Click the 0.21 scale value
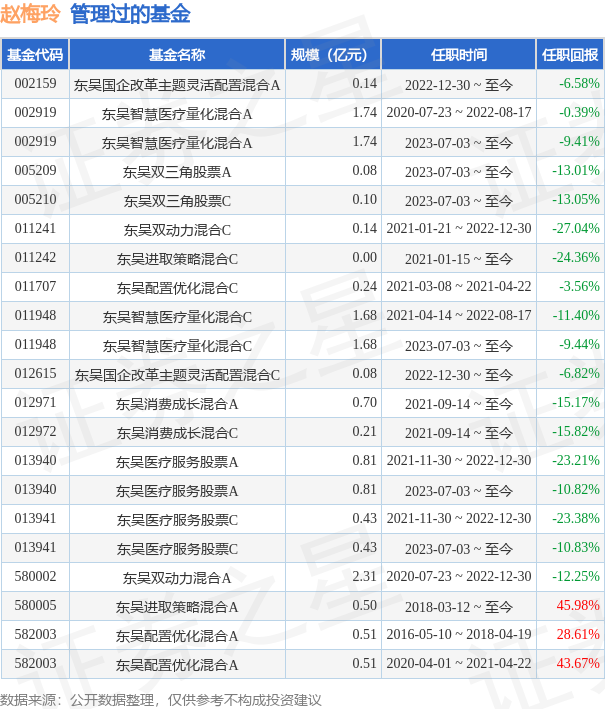Viewport: 605px width, 709px height. coord(364,431)
